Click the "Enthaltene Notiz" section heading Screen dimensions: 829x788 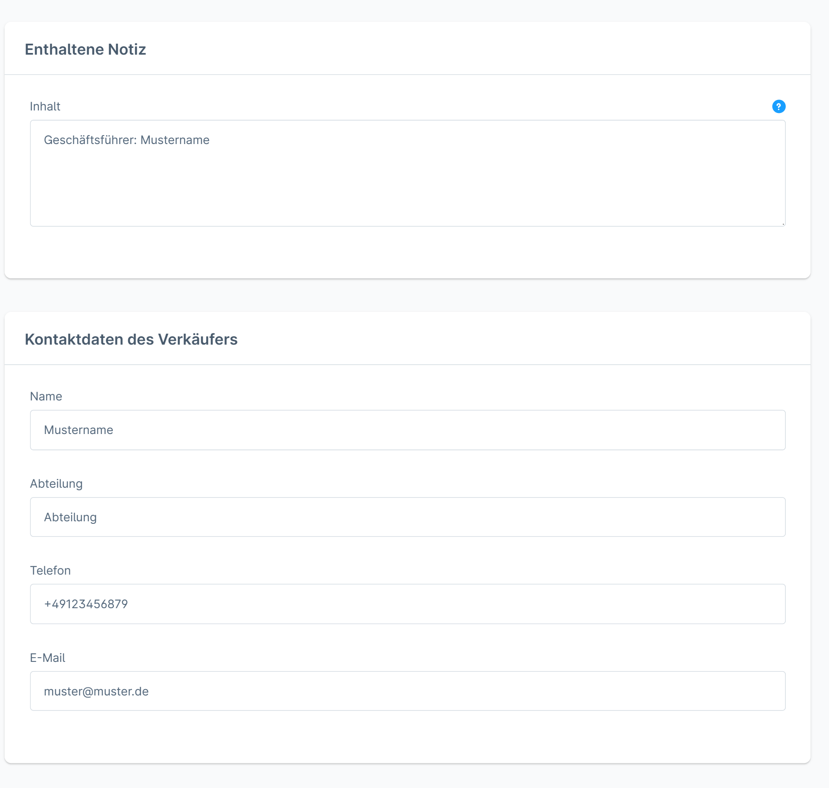[85, 49]
